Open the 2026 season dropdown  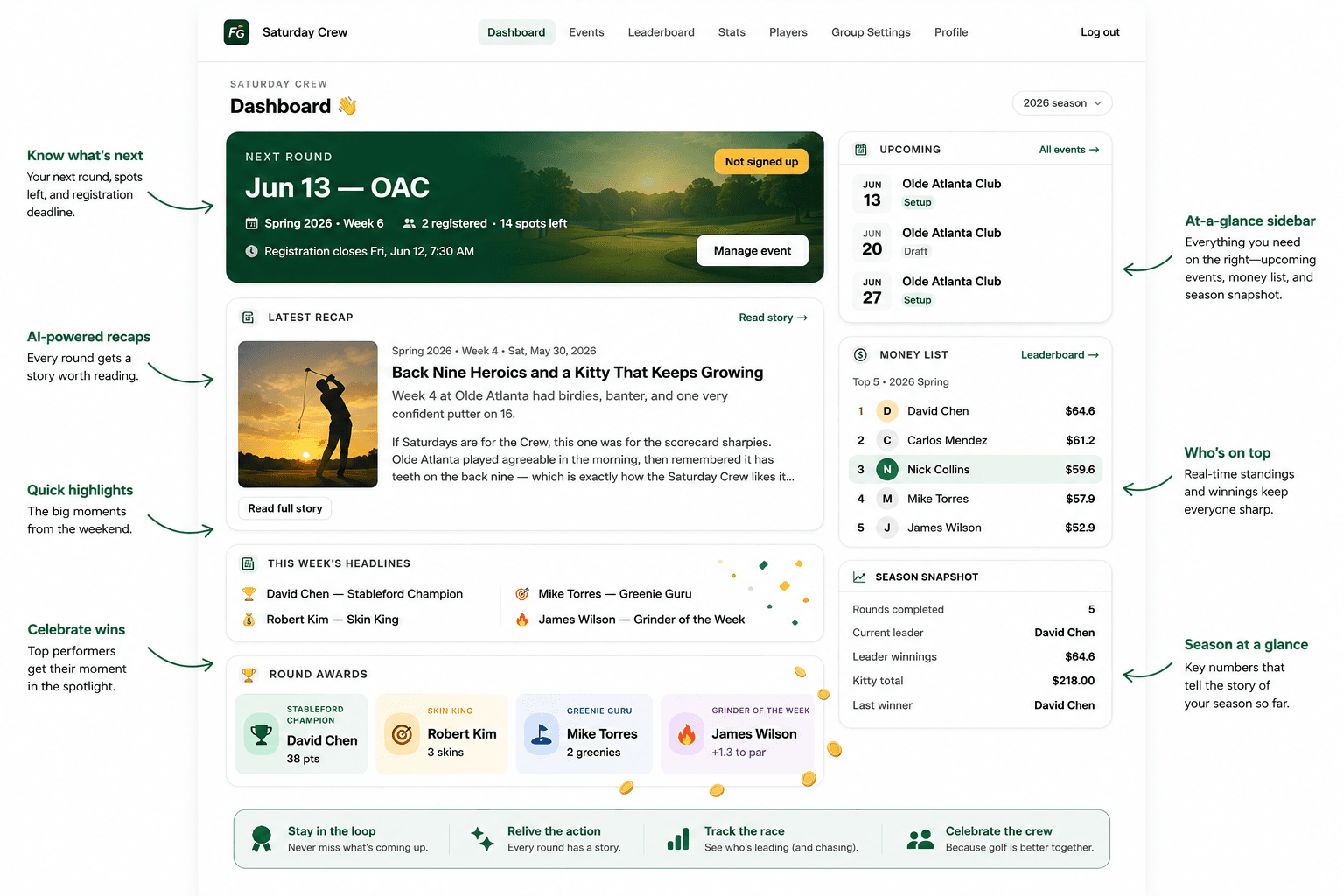pyautogui.click(x=1062, y=103)
